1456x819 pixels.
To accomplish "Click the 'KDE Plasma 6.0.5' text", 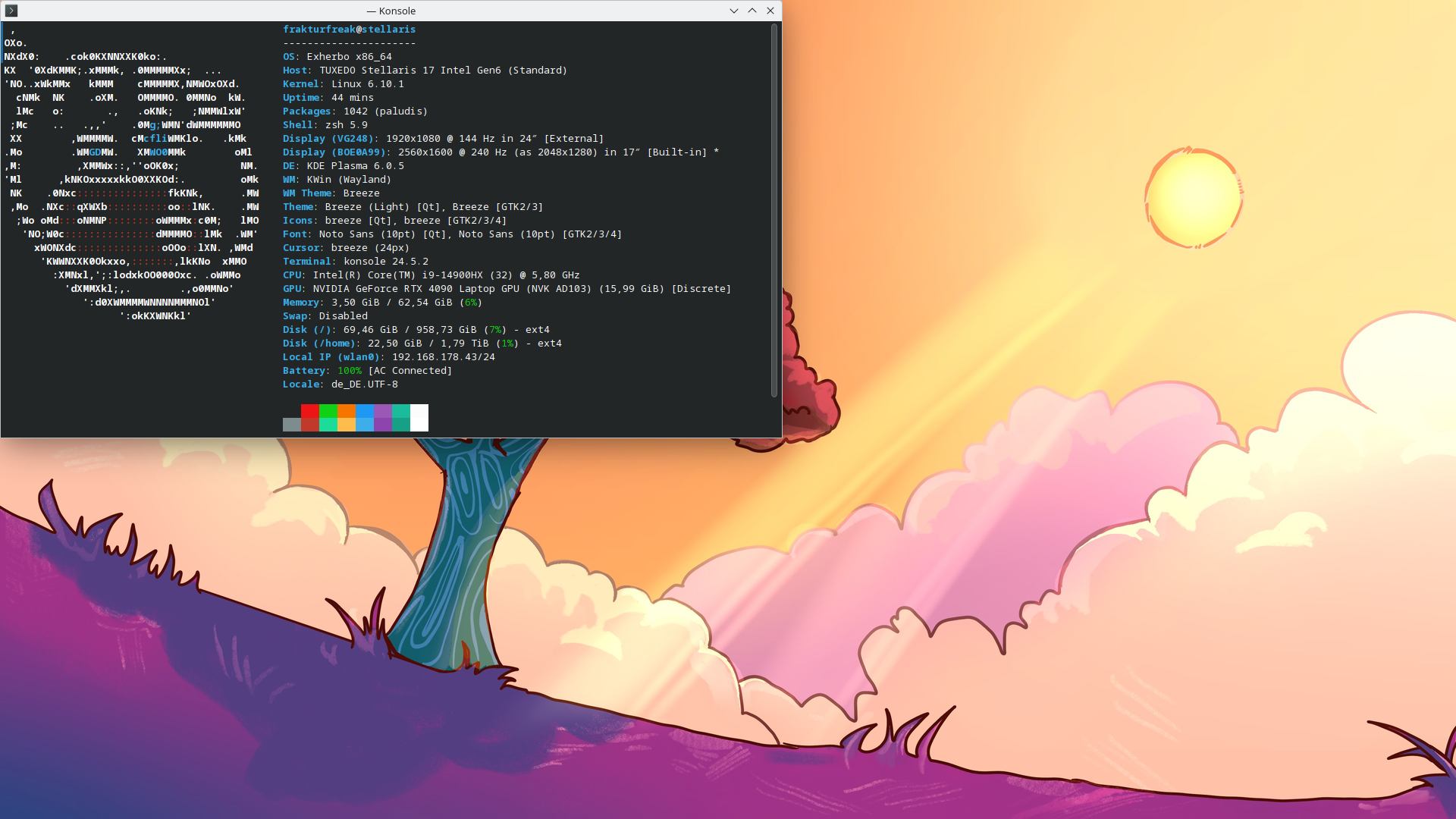I will (355, 165).
